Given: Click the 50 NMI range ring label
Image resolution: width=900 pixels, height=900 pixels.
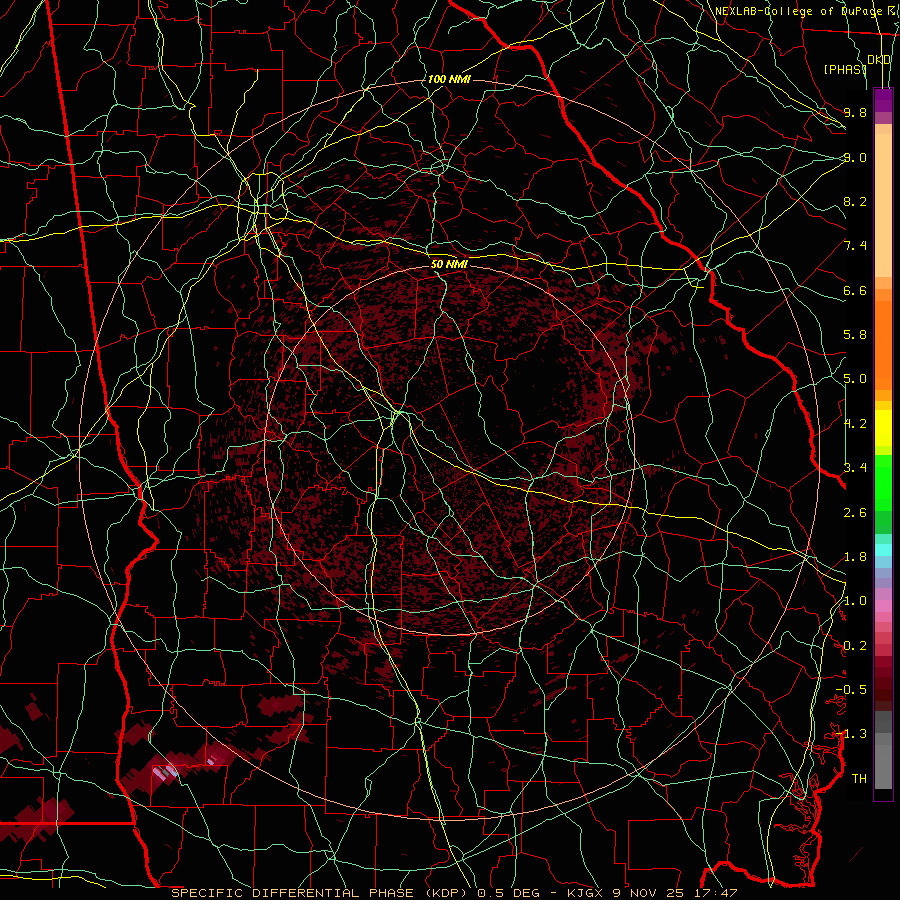Looking at the screenshot, I should coord(449,264).
